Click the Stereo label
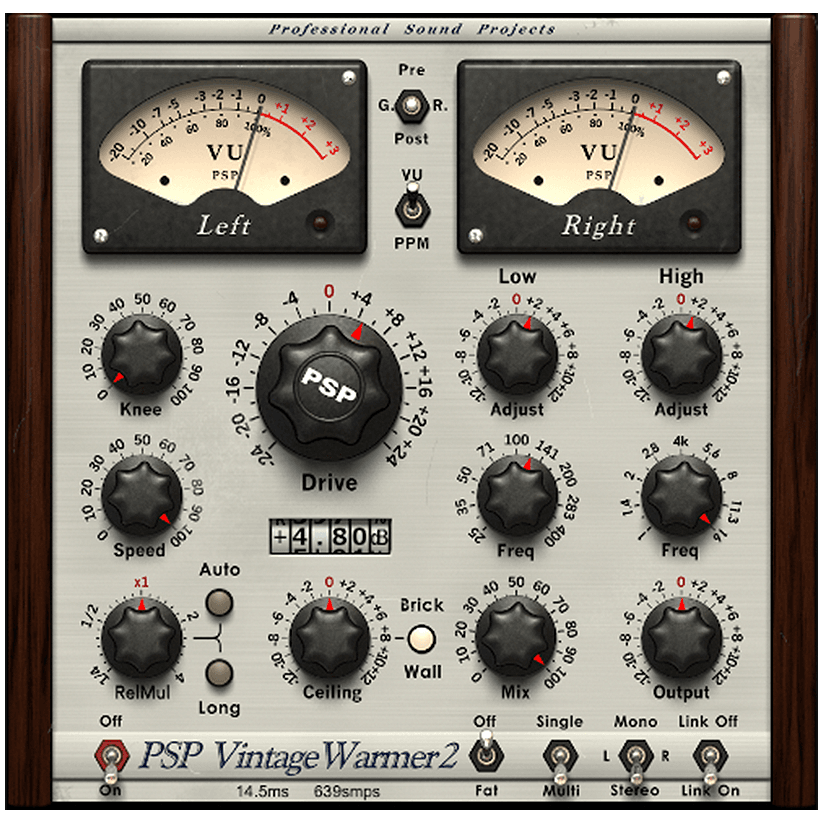 635,790
